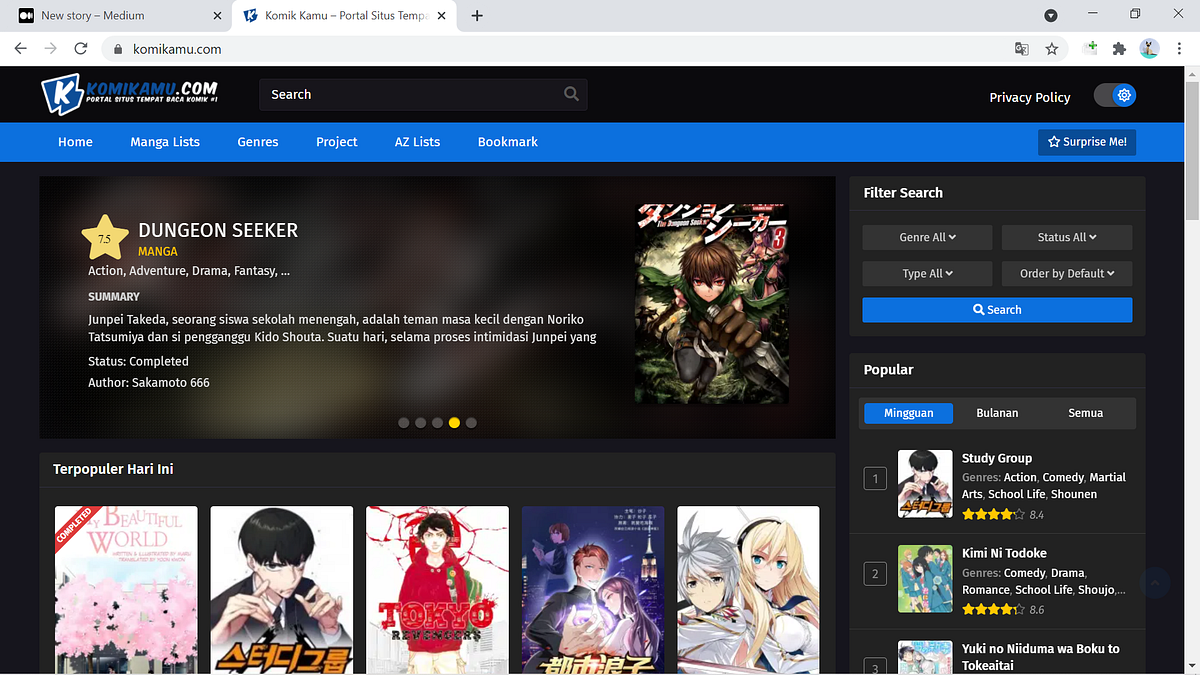Open the Chrome profile avatar
This screenshot has height=675, width=1200.
[x=1149, y=48]
